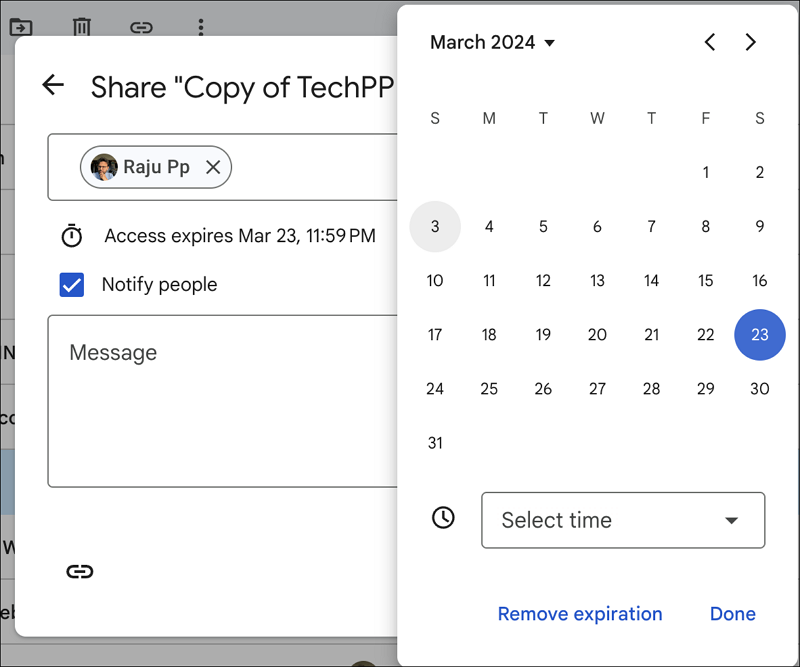Click the Remove expiration link
Image resolution: width=800 pixels, height=667 pixels.
(580, 613)
